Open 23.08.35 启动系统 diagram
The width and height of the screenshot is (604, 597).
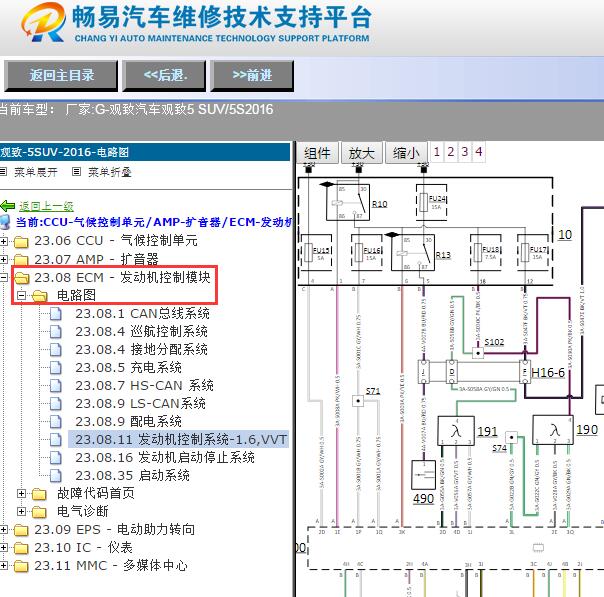pyautogui.click(x=133, y=475)
